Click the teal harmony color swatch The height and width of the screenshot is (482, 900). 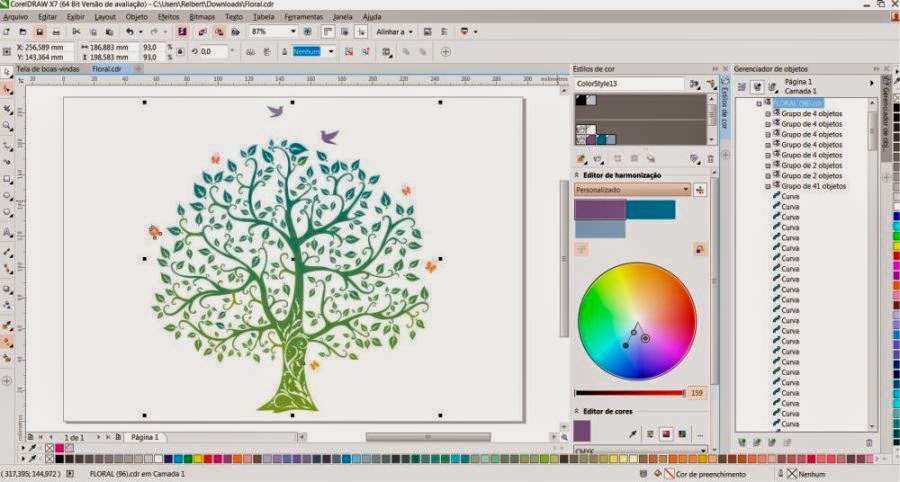(650, 210)
